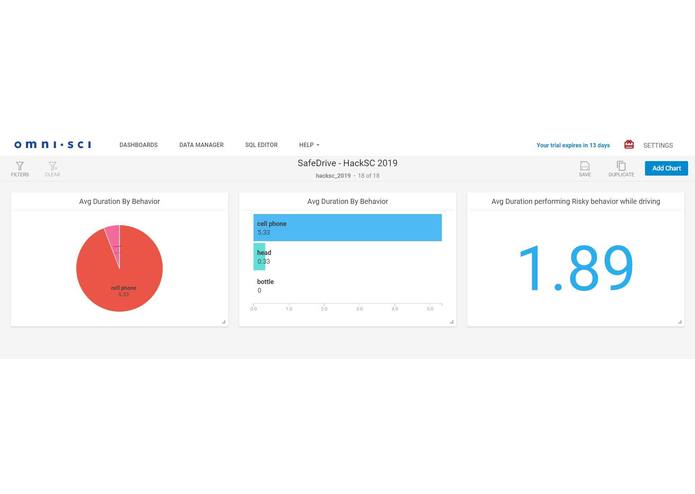This screenshot has width=695, height=494.
Task: Click the Avg Duration performing Risky behavior title
Action: (x=576, y=202)
